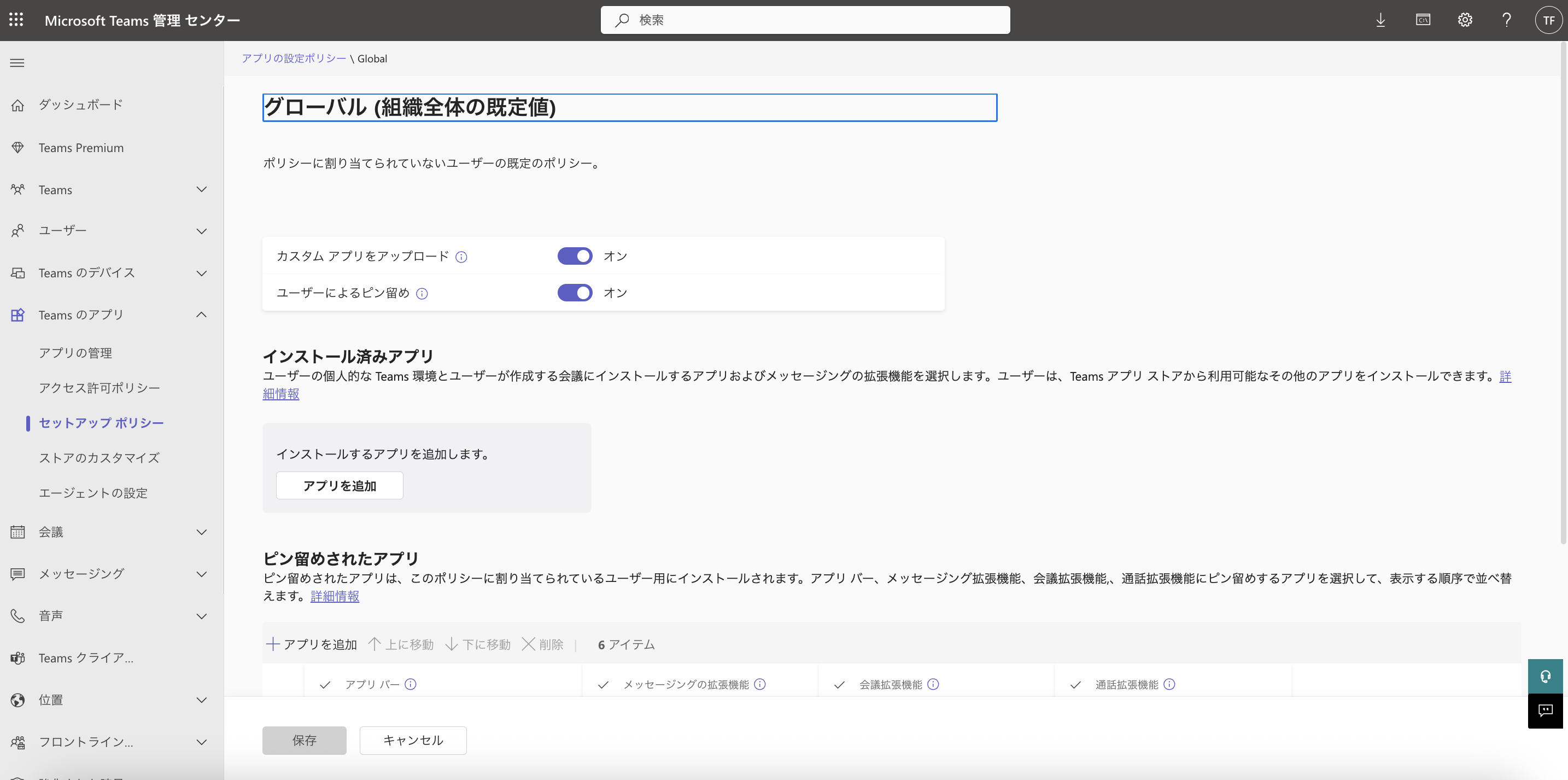Select all via アプリ バー column checkmark
Image resolution: width=1568 pixels, height=780 pixels.
(x=325, y=685)
